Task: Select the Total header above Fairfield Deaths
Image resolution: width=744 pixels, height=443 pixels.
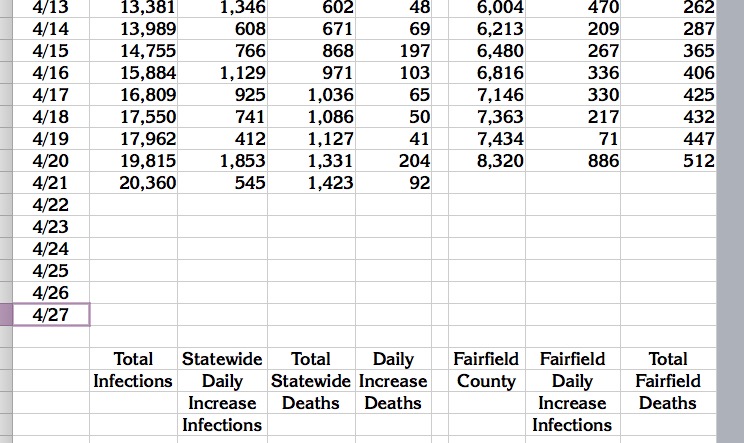Action: [669, 359]
